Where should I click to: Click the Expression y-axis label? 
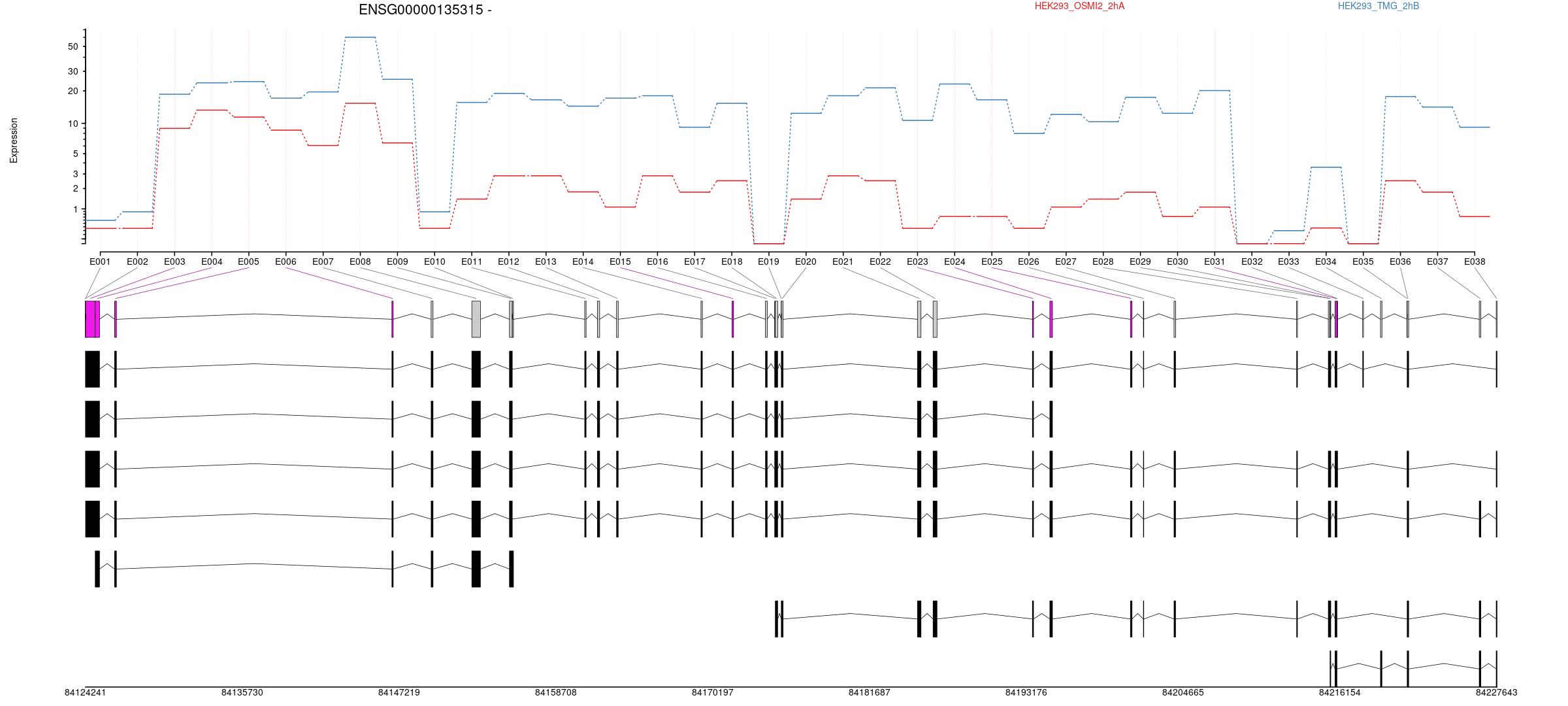pyautogui.click(x=14, y=141)
